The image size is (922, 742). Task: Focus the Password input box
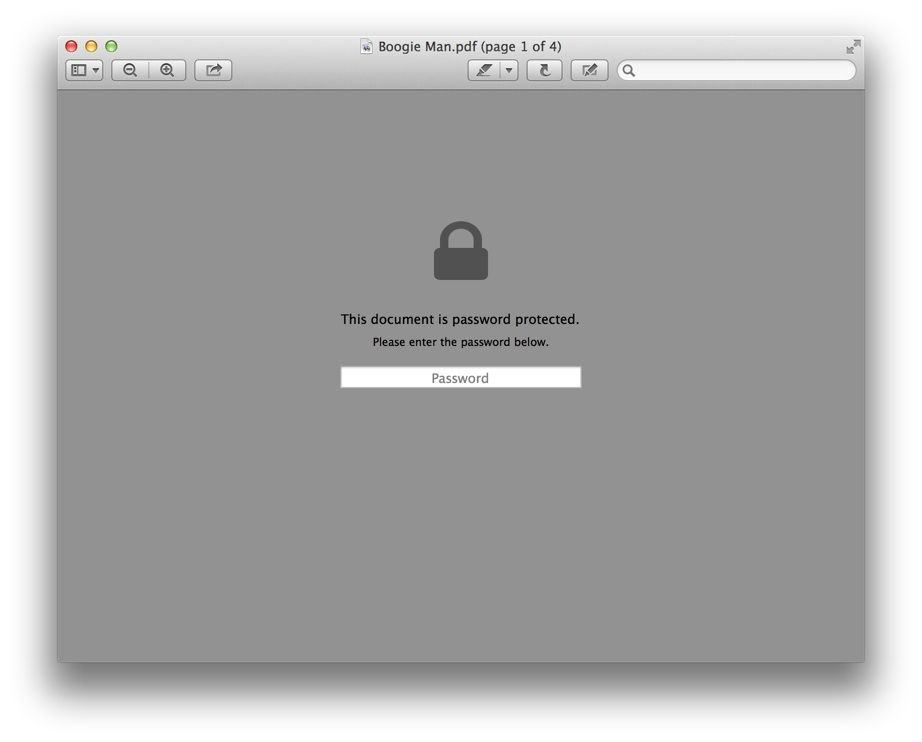(460, 377)
